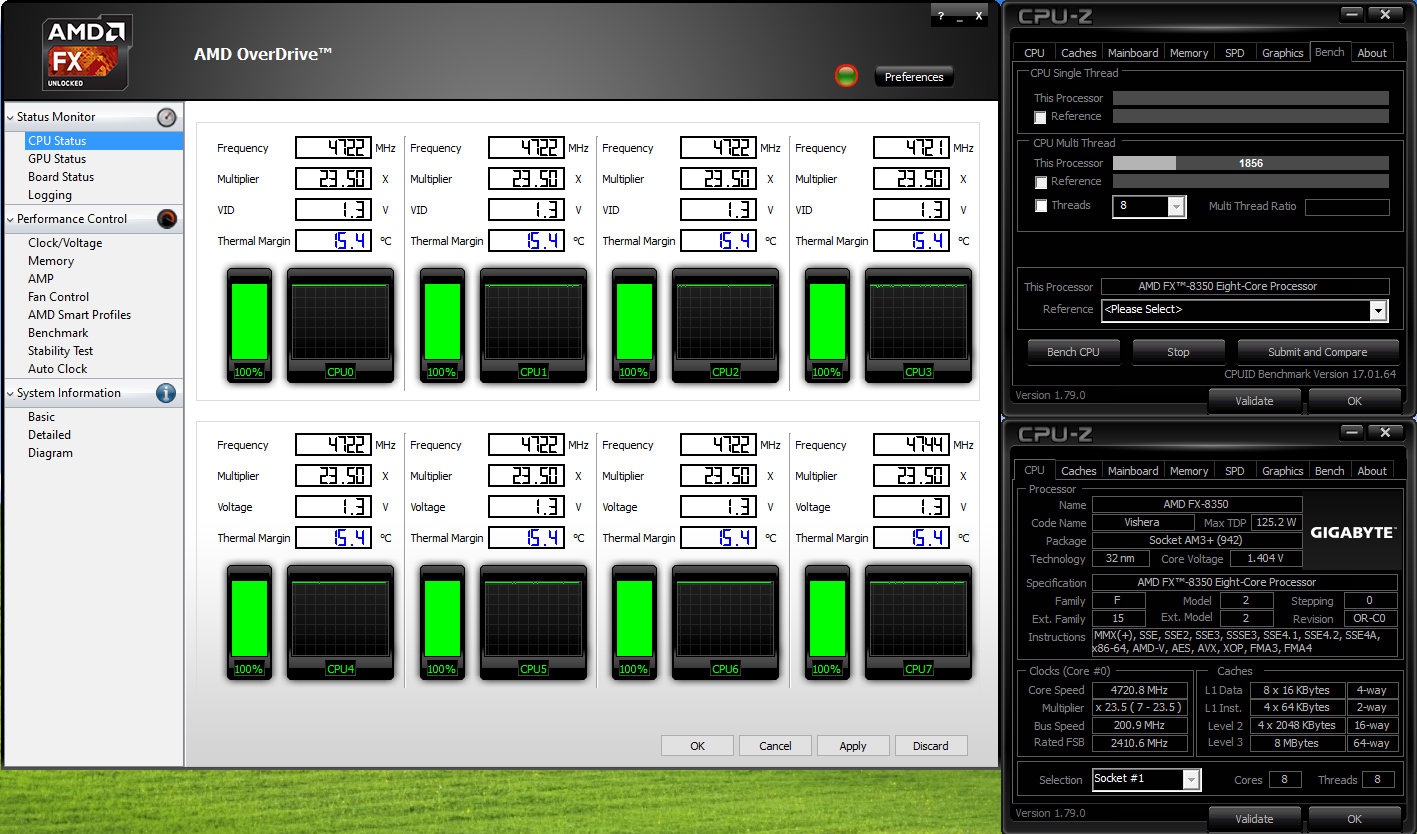
Task: Click the Core Voltage 1.404 V value
Action: 1266,559
